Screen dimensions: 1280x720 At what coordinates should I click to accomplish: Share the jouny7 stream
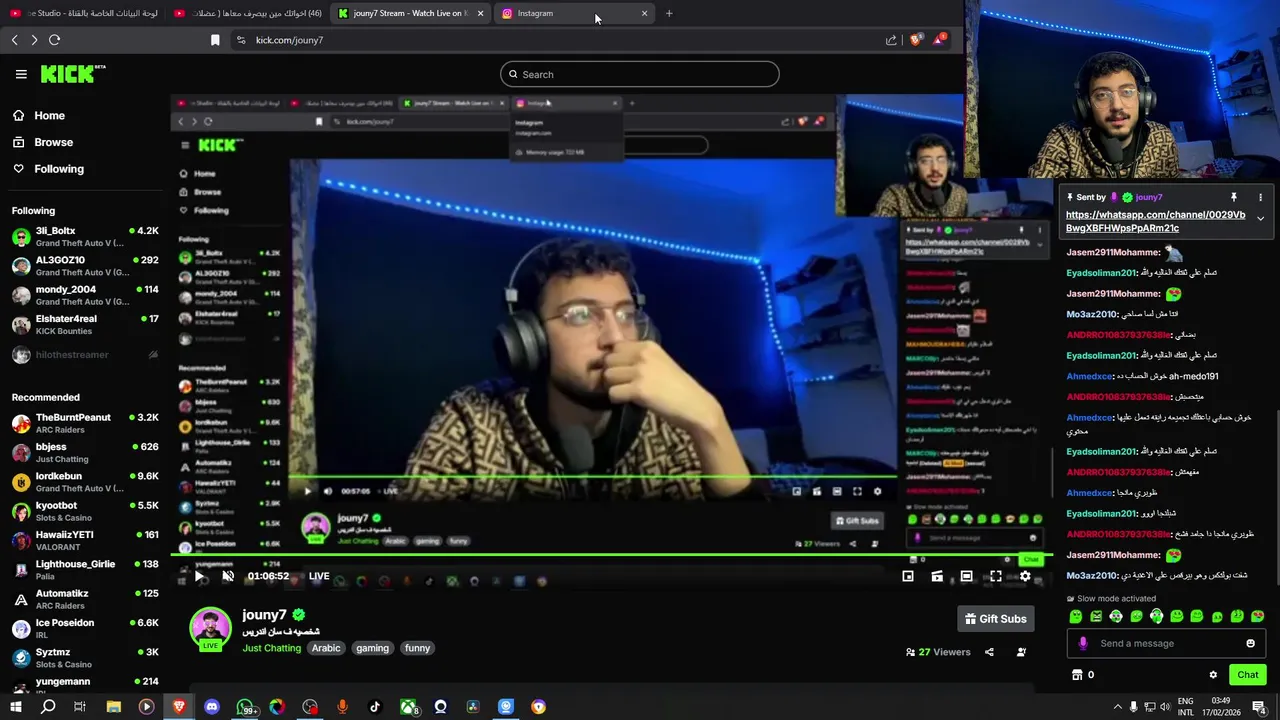(989, 652)
